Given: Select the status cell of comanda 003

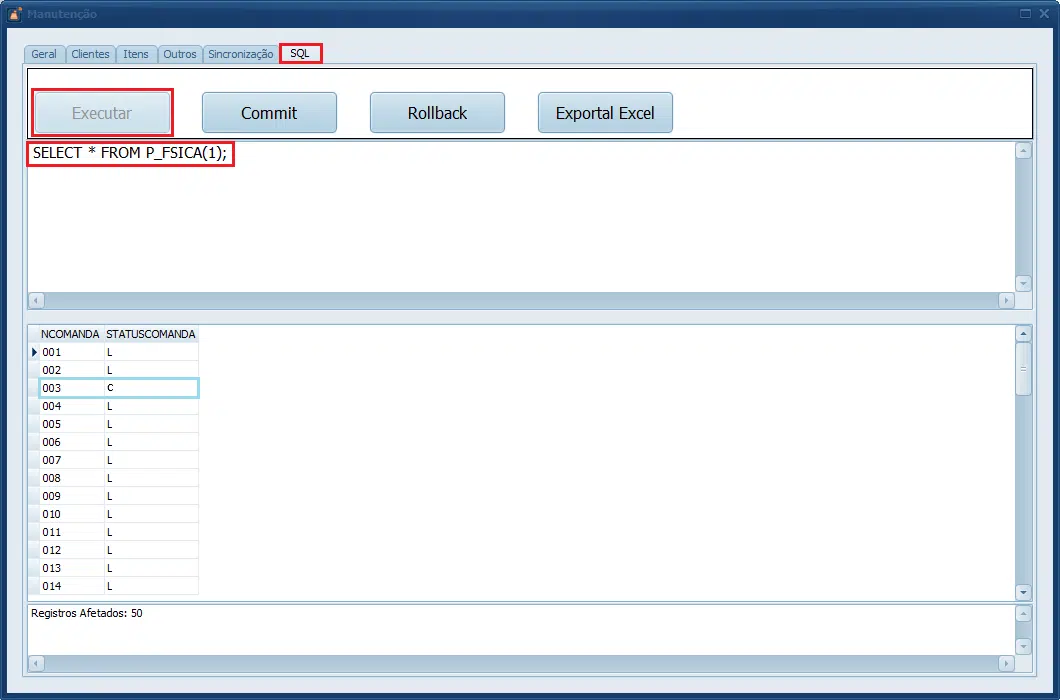Looking at the screenshot, I should tap(151, 388).
